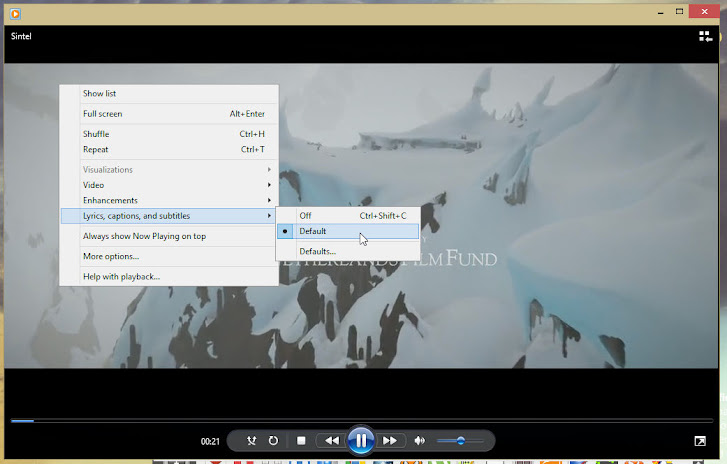Image resolution: width=727 pixels, height=464 pixels.
Task: Choose Show list from context menu
Action: coord(170,94)
